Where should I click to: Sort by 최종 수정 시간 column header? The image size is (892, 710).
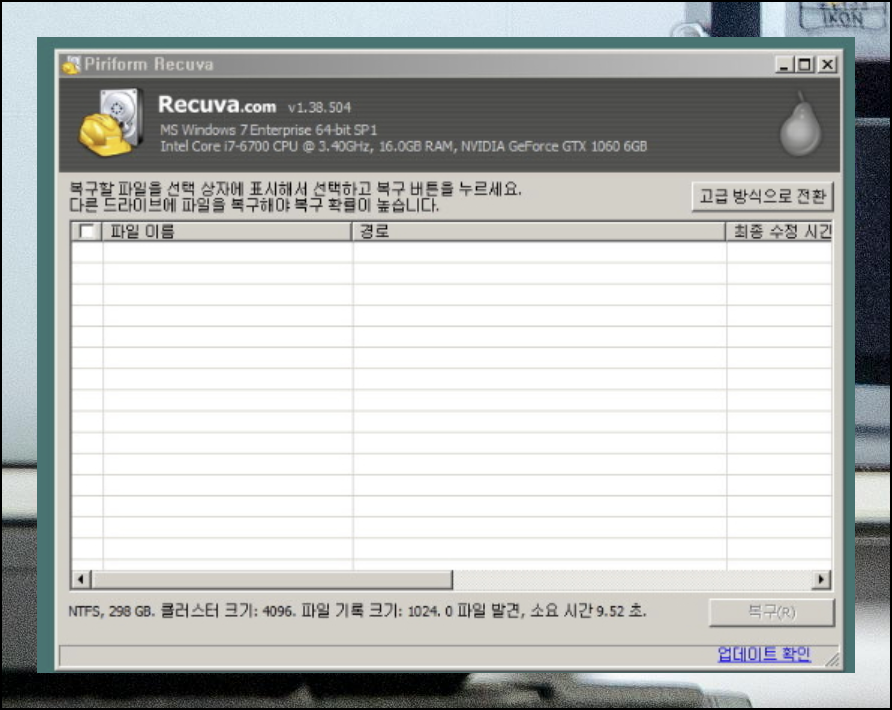pyautogui.click(x=779, y=232)
